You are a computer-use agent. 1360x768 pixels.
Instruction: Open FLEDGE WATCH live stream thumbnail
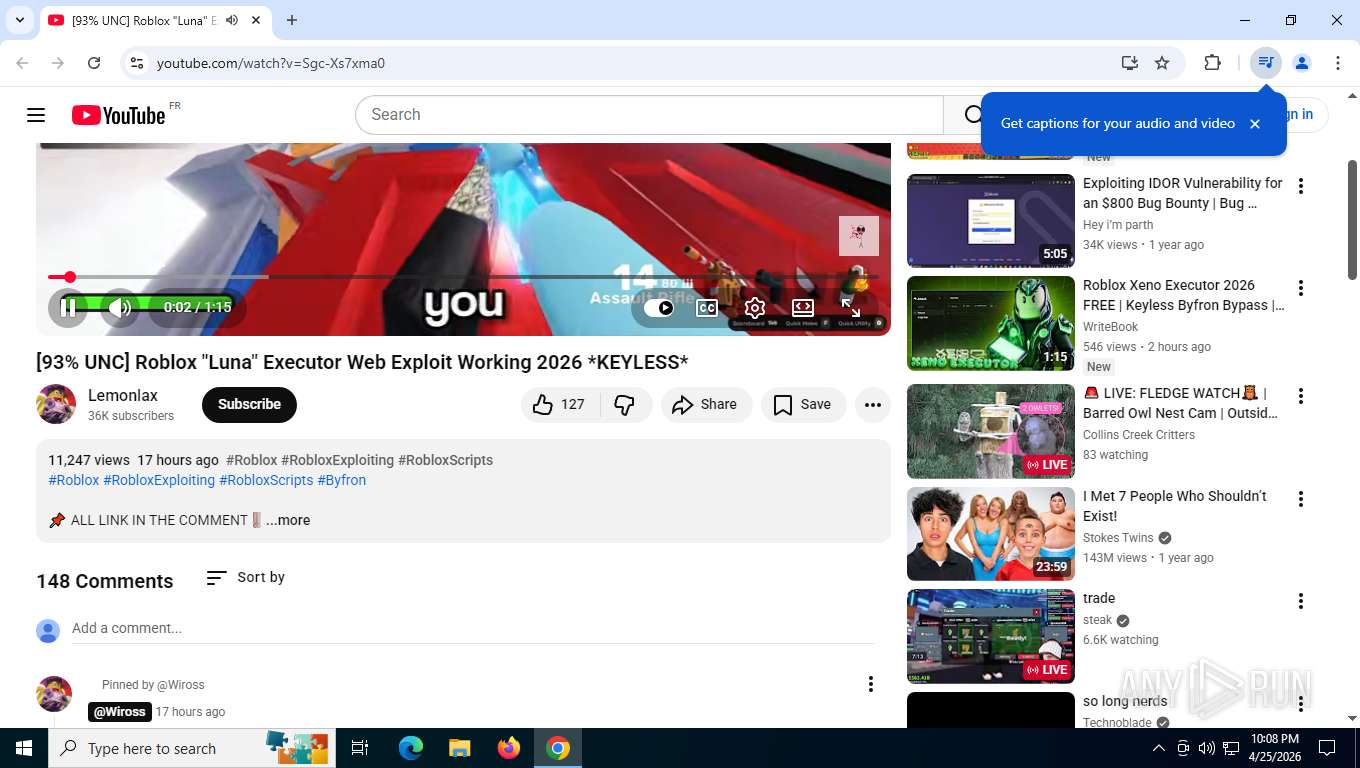coord(991,431)
